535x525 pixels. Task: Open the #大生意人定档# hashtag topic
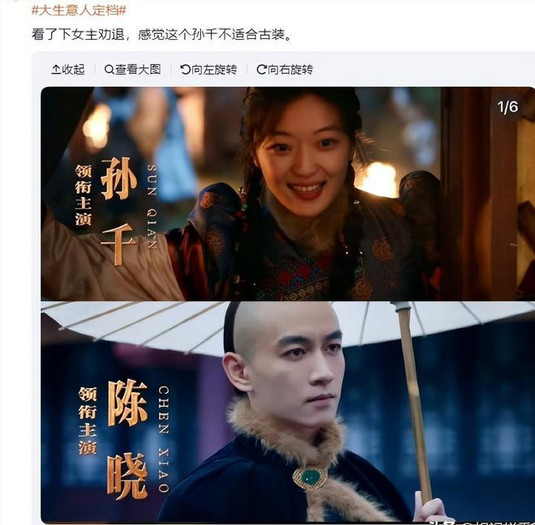[79, 10]
